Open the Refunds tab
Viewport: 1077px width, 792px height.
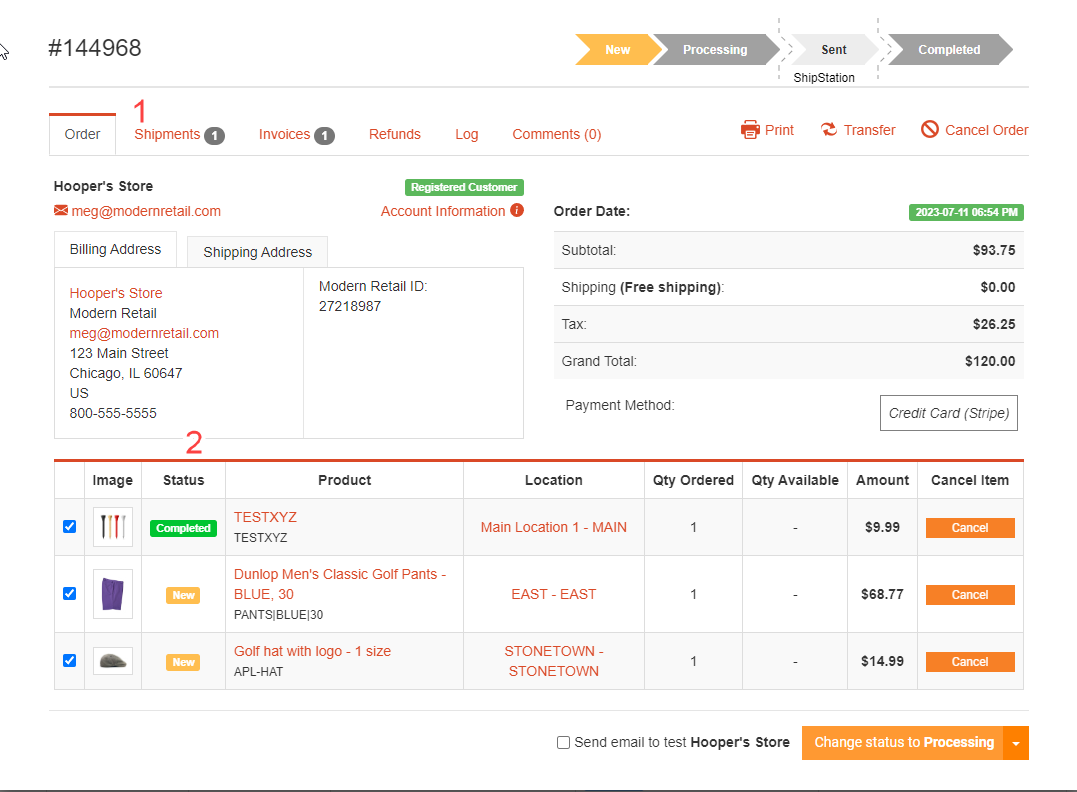point(394,135)
